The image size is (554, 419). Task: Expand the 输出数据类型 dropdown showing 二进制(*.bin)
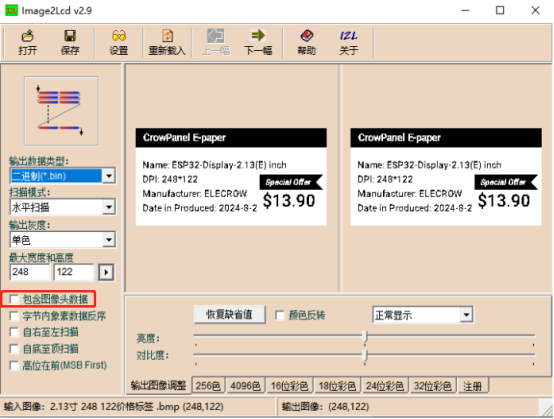pos(109,176)
